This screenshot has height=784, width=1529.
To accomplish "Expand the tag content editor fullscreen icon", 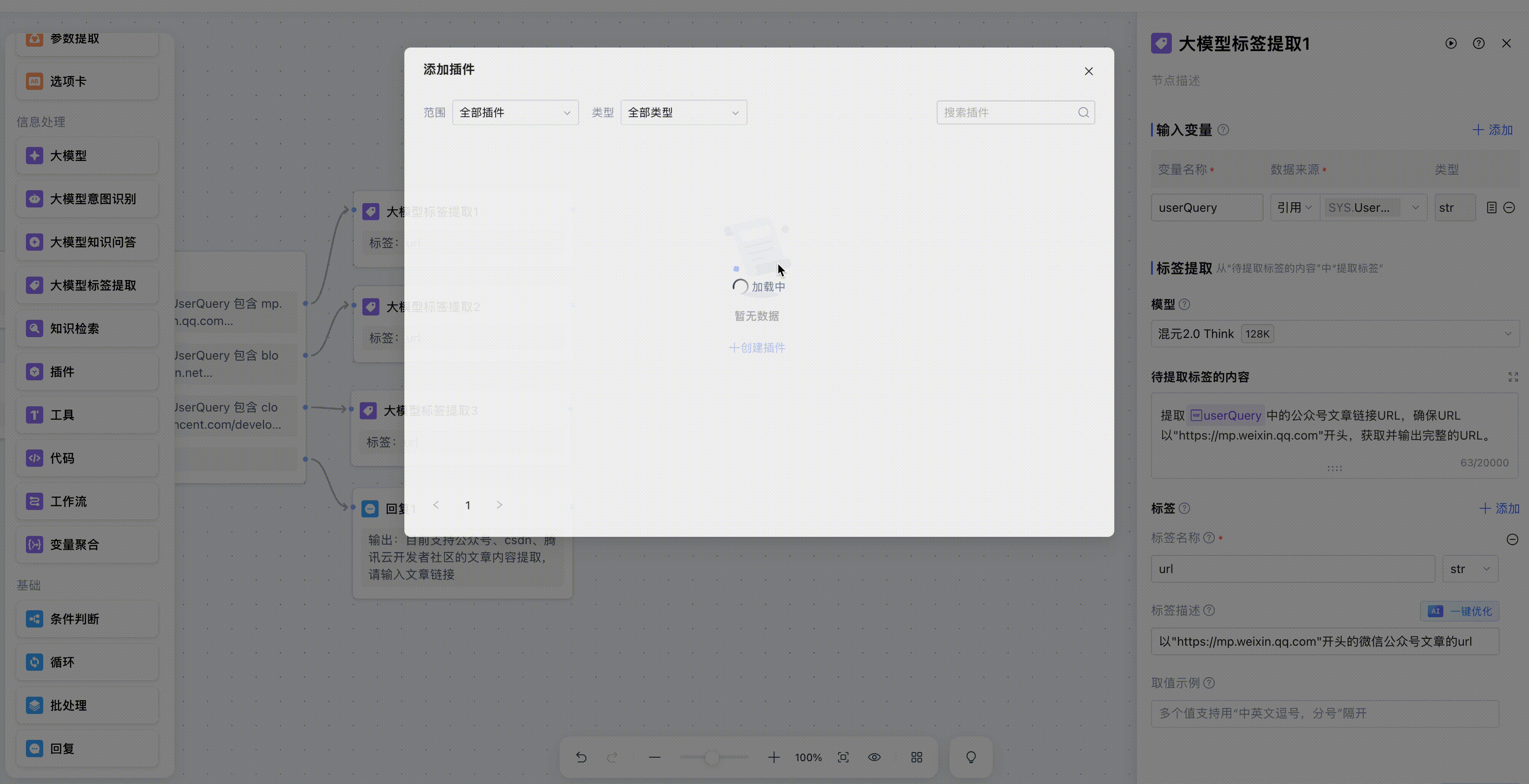I will 1513,377.
